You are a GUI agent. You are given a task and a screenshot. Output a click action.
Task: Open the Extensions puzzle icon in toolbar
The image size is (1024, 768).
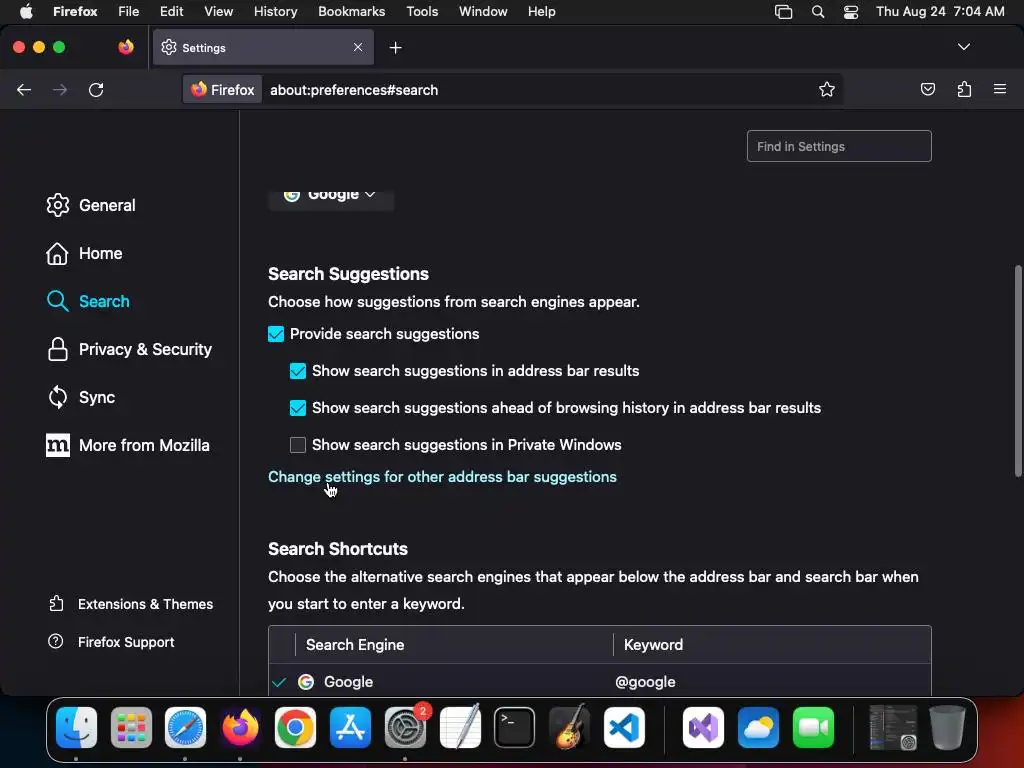964,89
